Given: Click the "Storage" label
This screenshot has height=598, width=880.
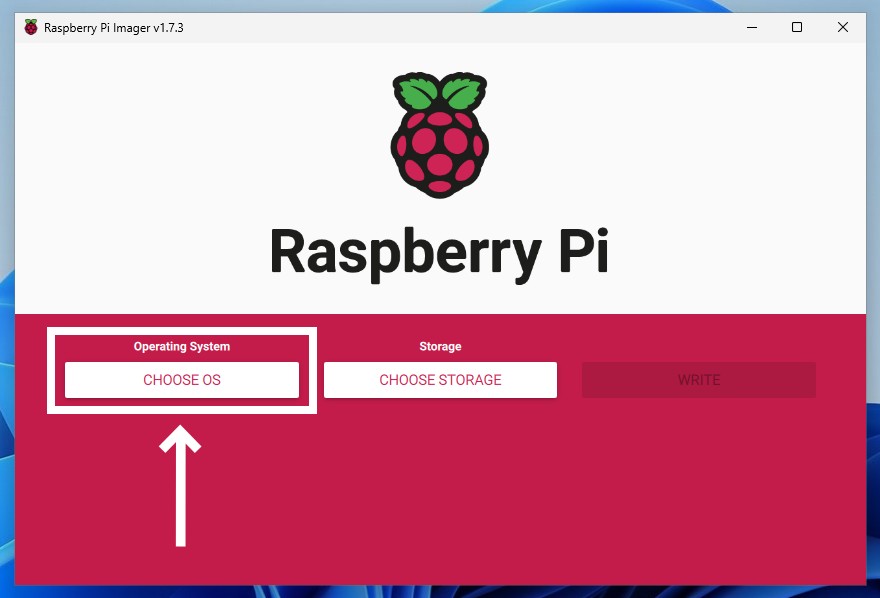Looking at the screenshot, I should 440,346.
